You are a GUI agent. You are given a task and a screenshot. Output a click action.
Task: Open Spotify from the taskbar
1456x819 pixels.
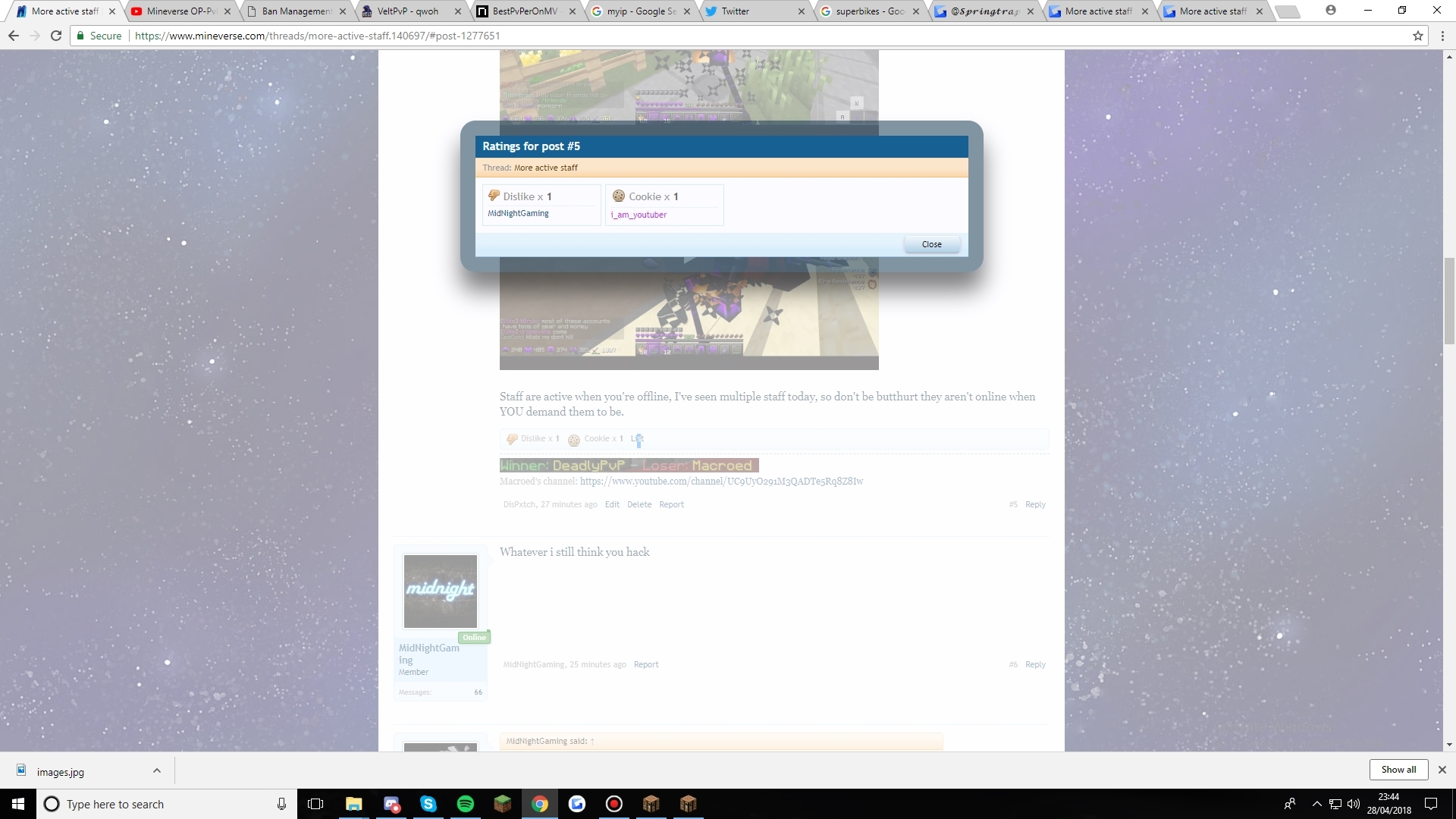(x=466, y=804)
